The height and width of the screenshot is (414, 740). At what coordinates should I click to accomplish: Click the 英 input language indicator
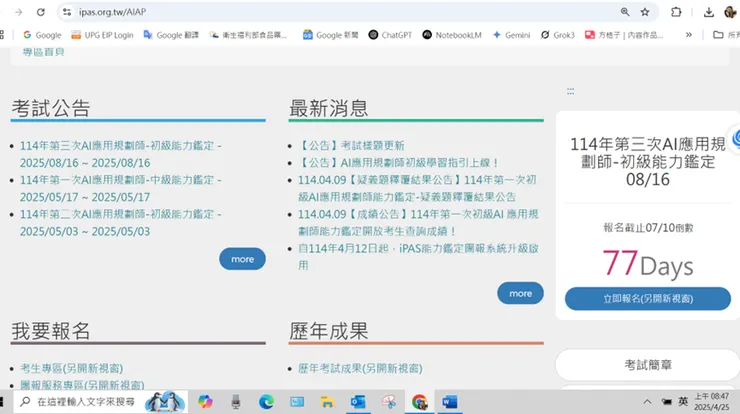pyautogui.click(x=683, y=401)
